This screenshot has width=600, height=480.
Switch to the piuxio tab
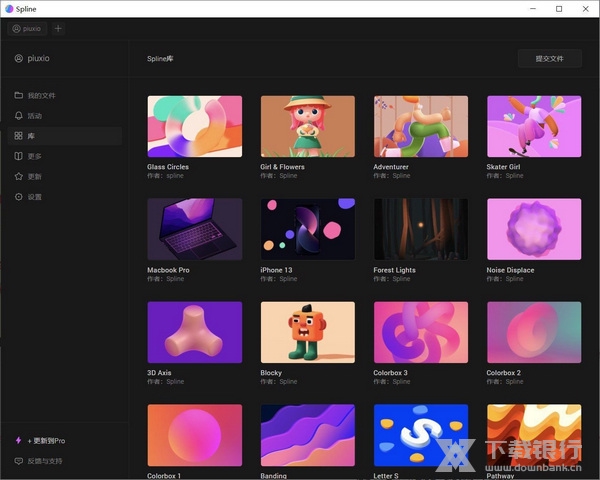coord(27,29)
